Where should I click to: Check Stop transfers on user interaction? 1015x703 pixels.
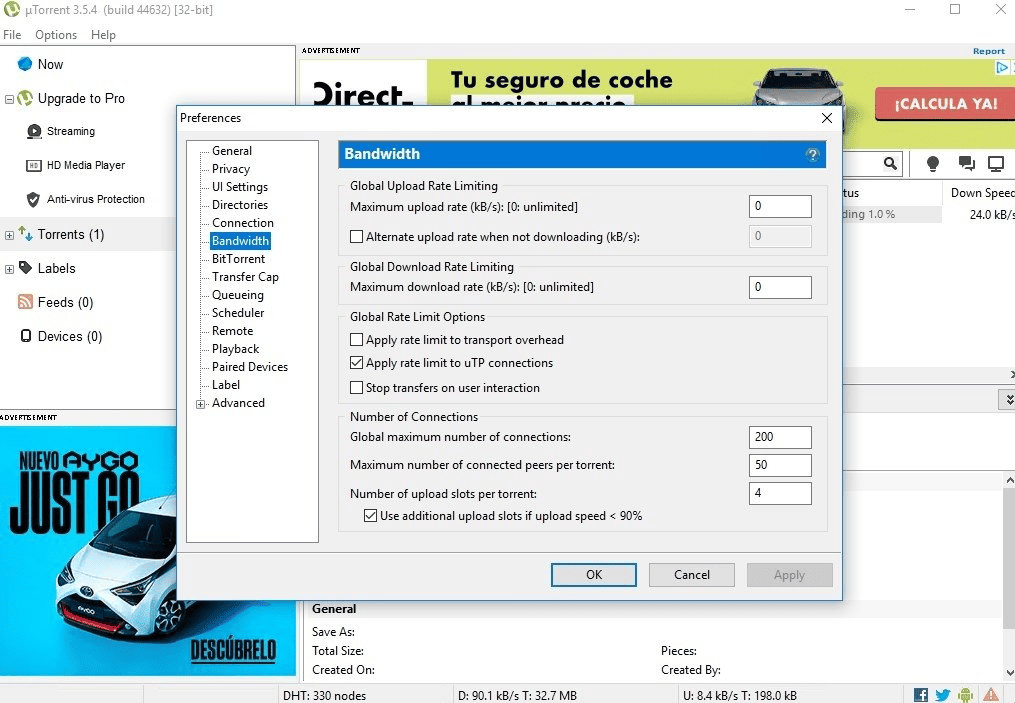pyautogui.click(x=356, y=388)
